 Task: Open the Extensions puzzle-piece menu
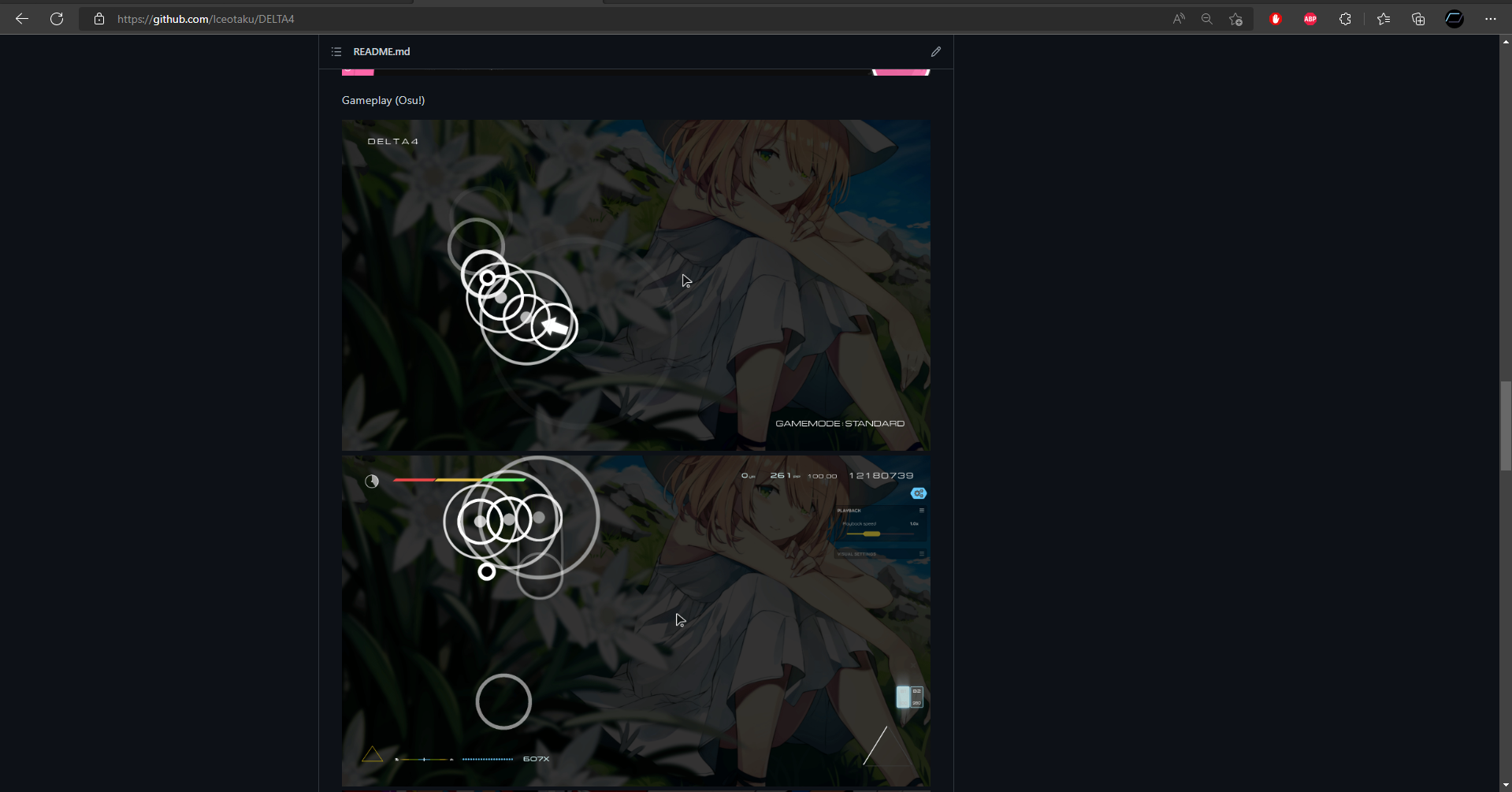click(1346, 18)
